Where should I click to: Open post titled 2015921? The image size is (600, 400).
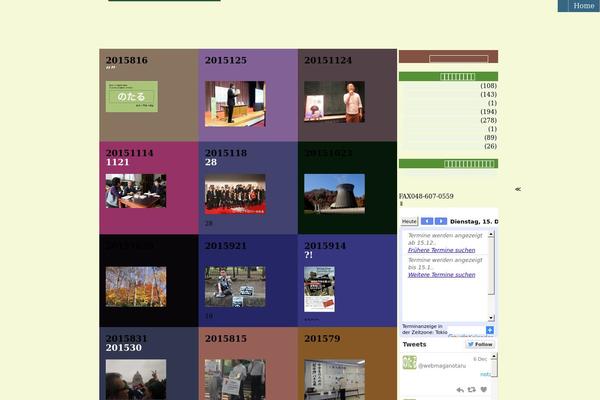click(x=226, y=246)
